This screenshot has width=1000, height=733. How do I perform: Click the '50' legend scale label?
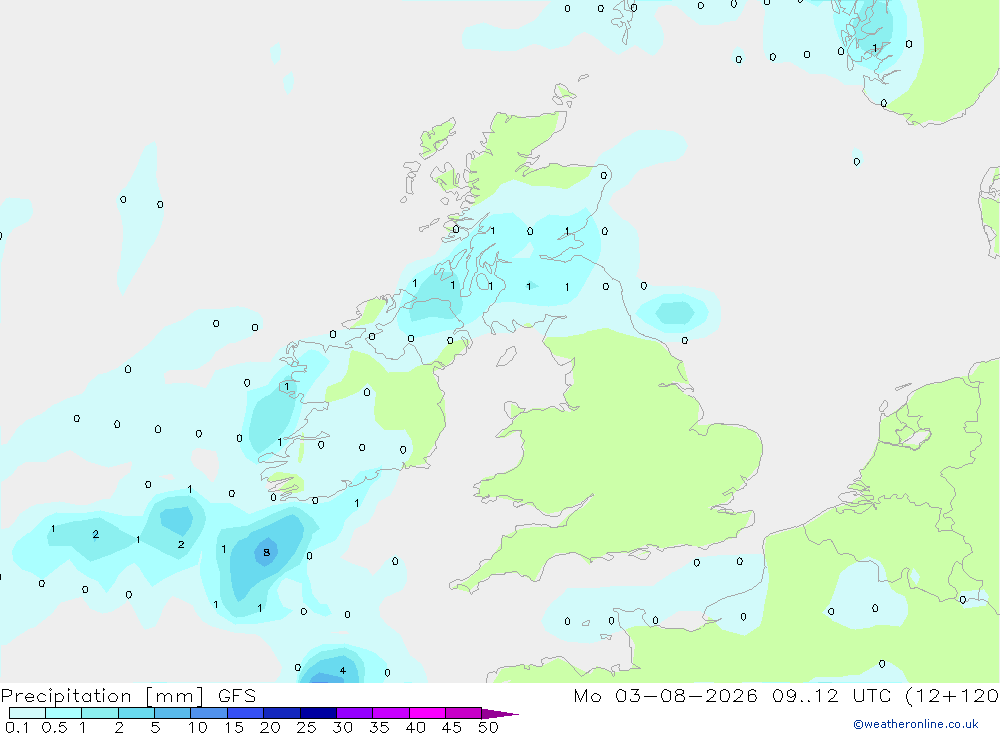(488, 727)
